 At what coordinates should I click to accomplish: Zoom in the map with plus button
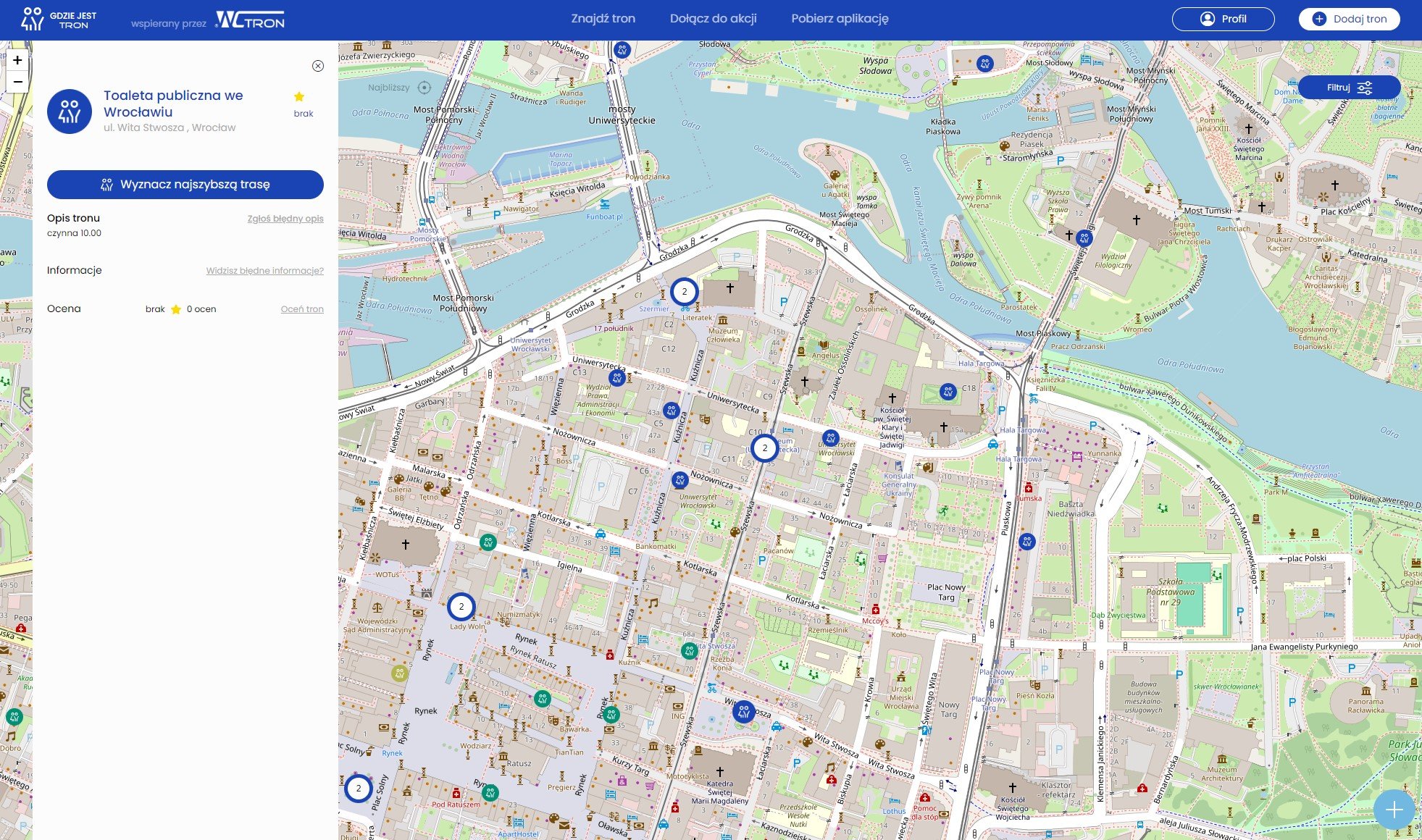(17, 60)
